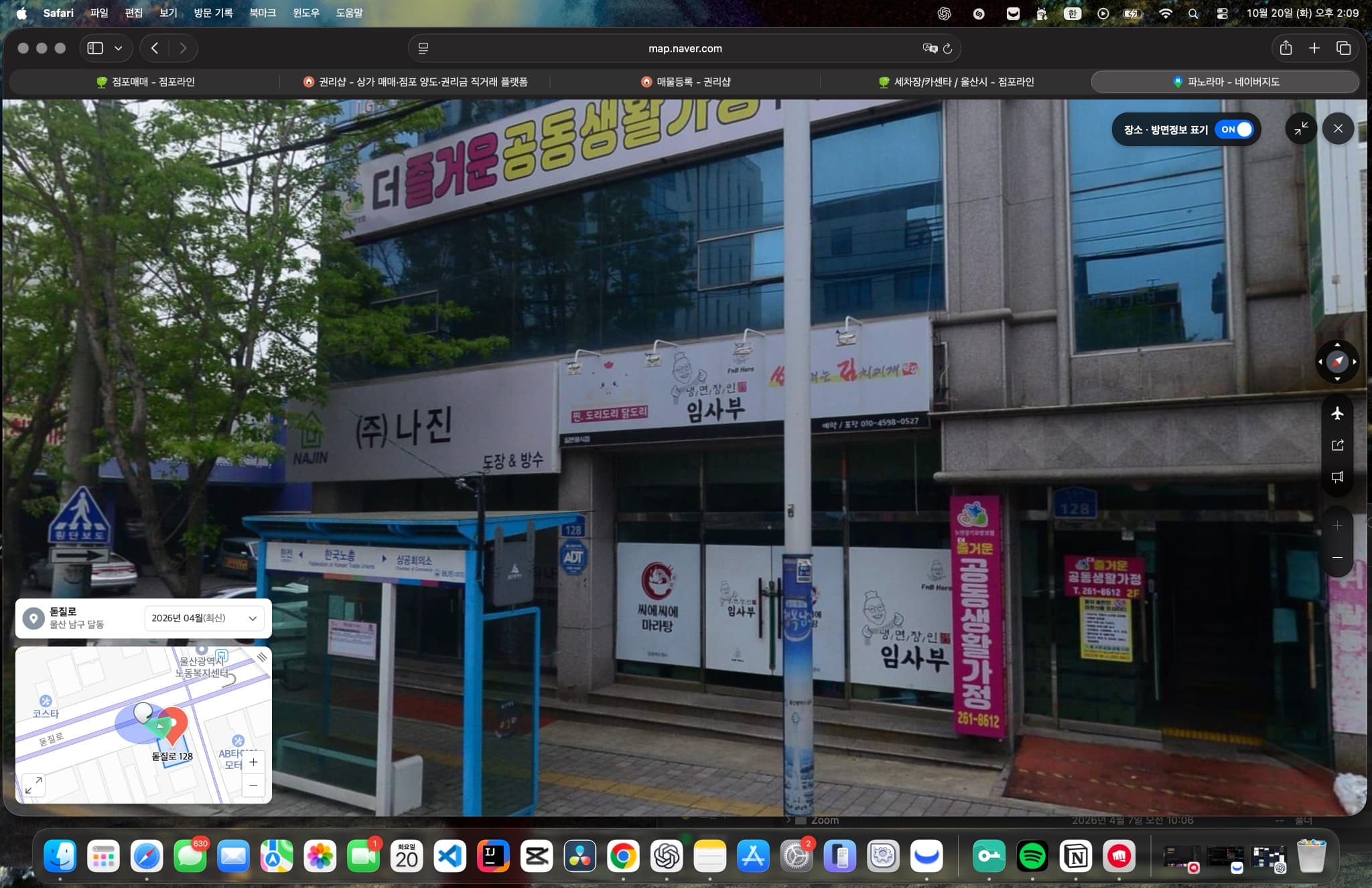Expand the sidebar tab group chevron

click(x=119, y=48)
